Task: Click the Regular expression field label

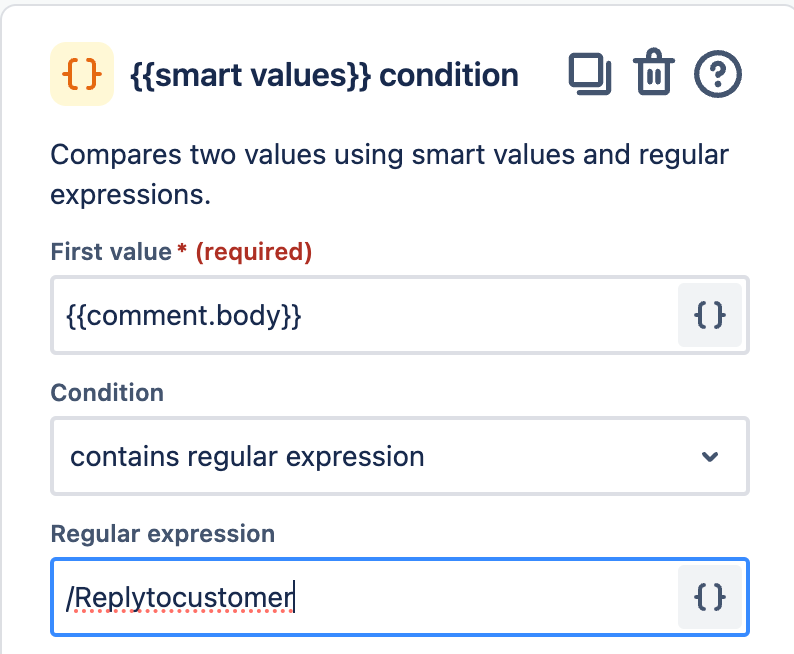Action: [x=163, y=534]
